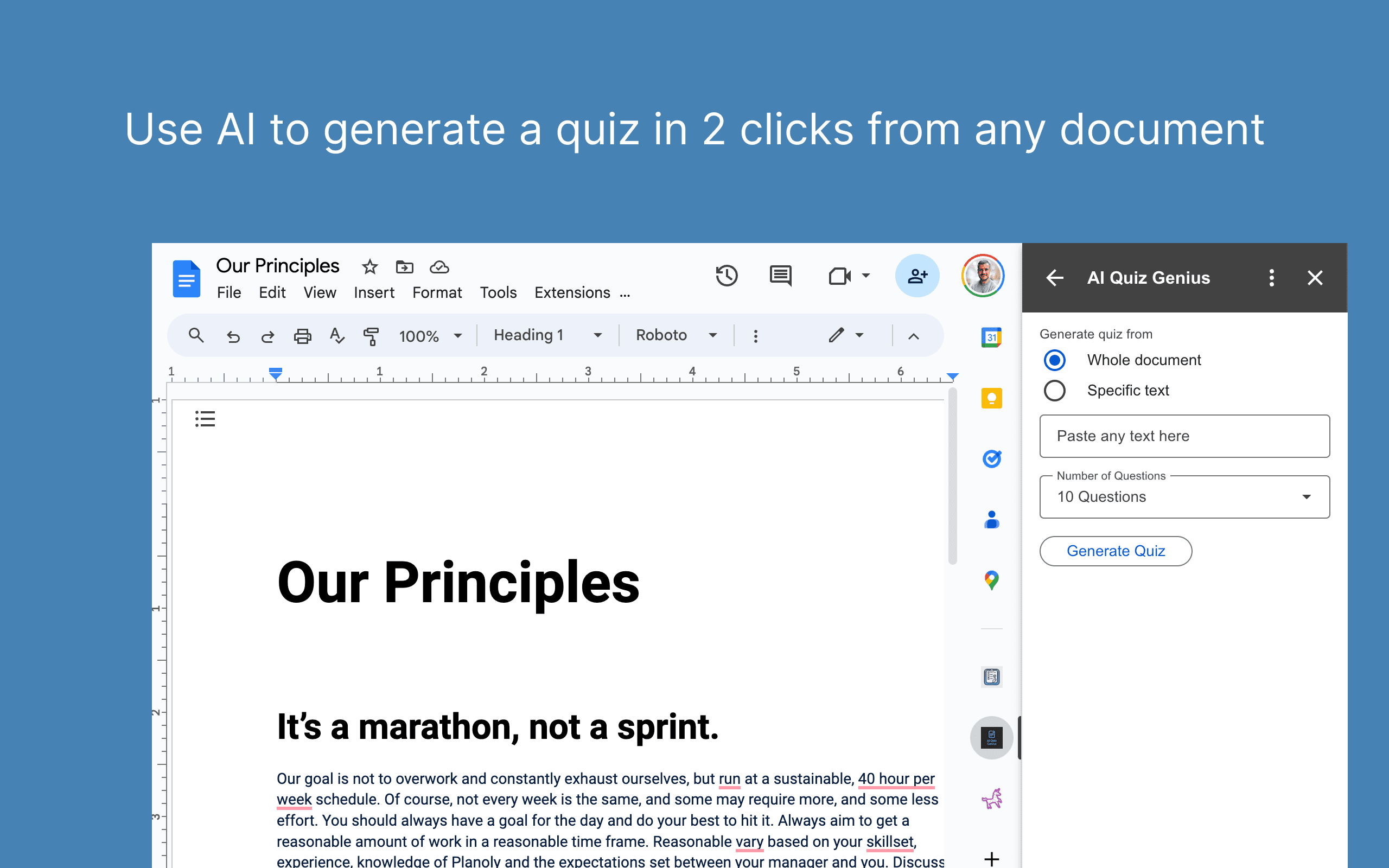Open the AI Quiz Genius add-on icon
1389x868 pixels.
tap(991, 738)
